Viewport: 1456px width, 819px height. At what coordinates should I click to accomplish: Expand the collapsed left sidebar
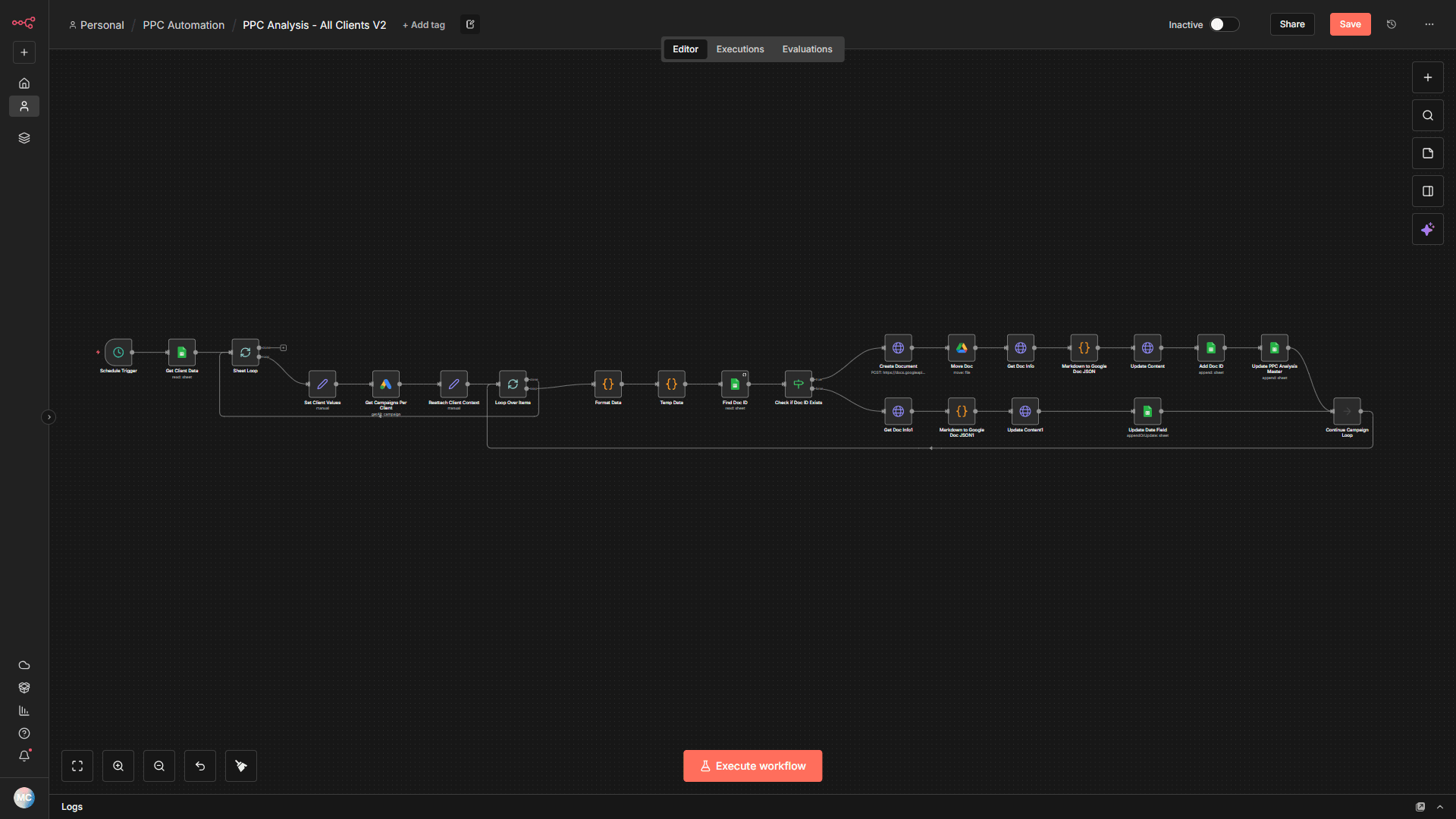[x=49, y=417]
